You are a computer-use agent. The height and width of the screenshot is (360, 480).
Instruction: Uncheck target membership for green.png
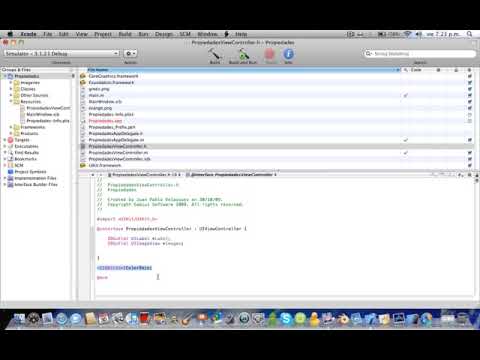click(470, 89)
